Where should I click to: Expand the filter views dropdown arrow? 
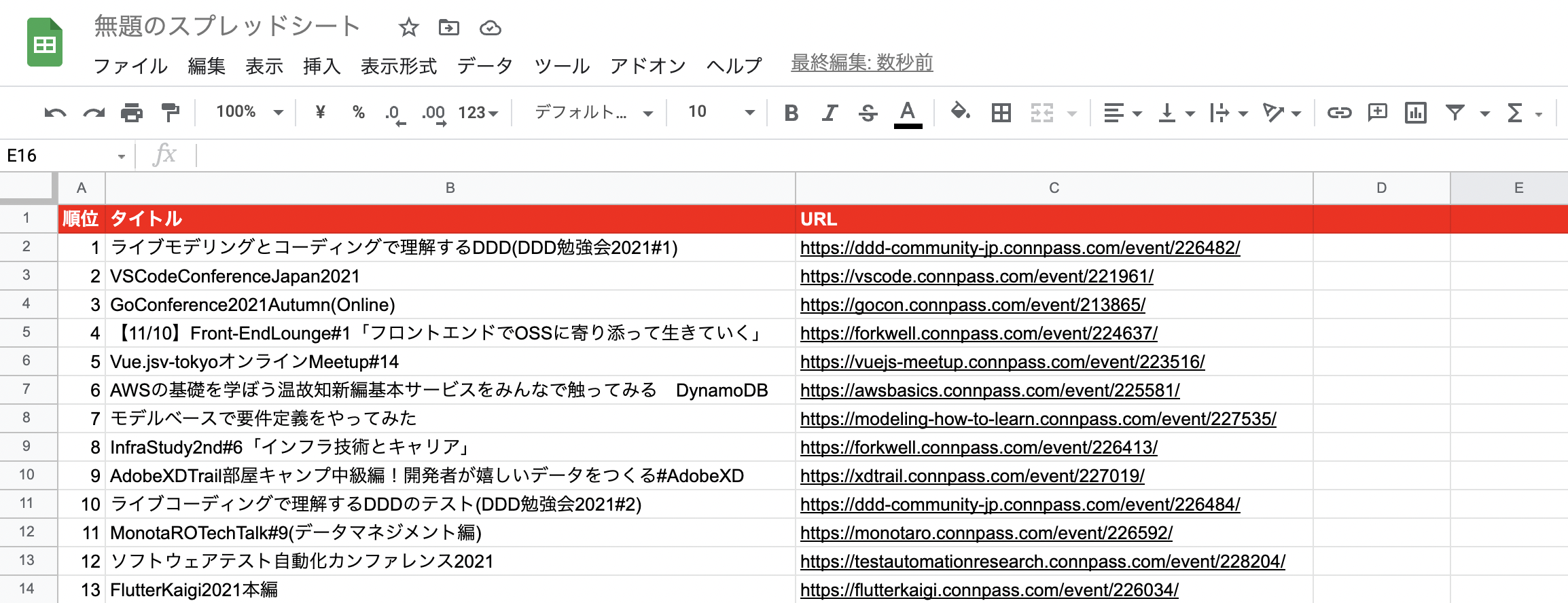click(x=1485, y=113)
